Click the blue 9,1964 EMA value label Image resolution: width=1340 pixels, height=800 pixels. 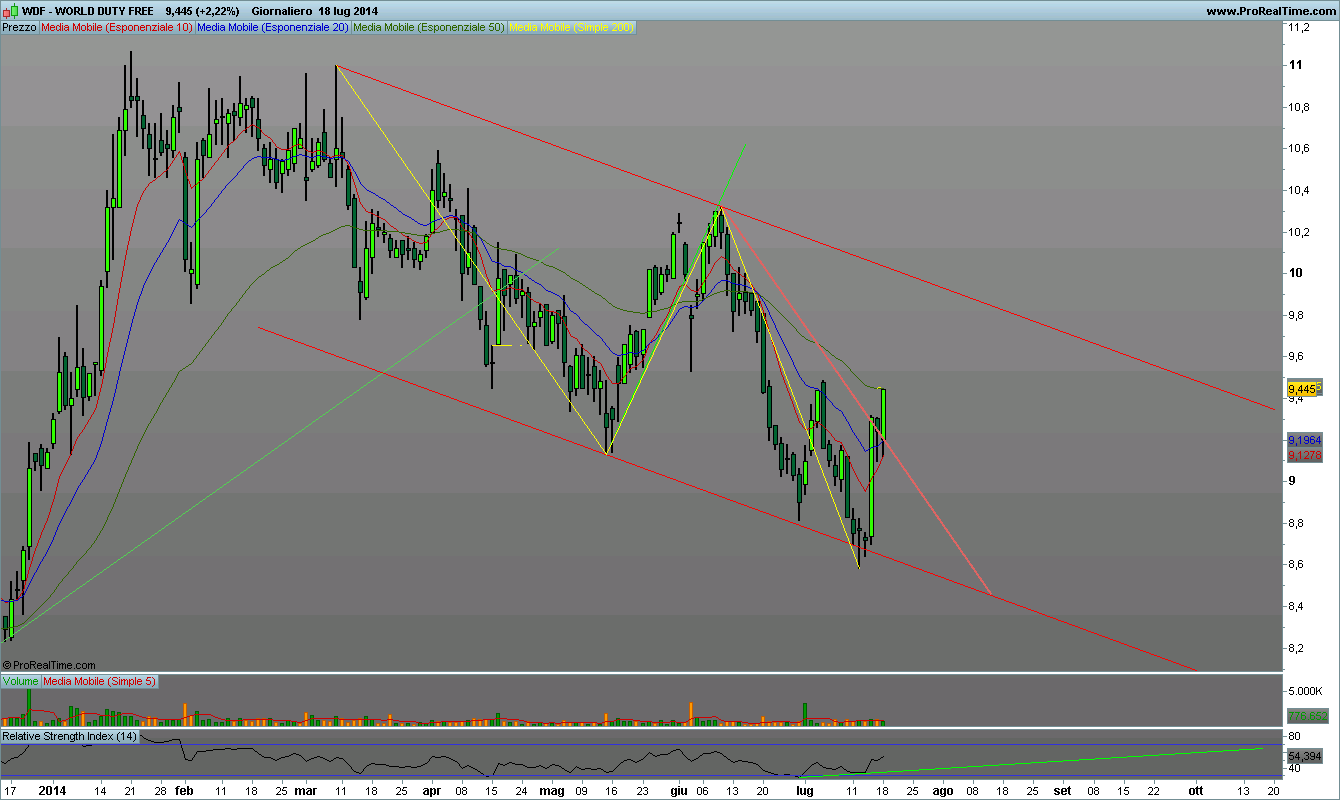[x=1304, y=439]
